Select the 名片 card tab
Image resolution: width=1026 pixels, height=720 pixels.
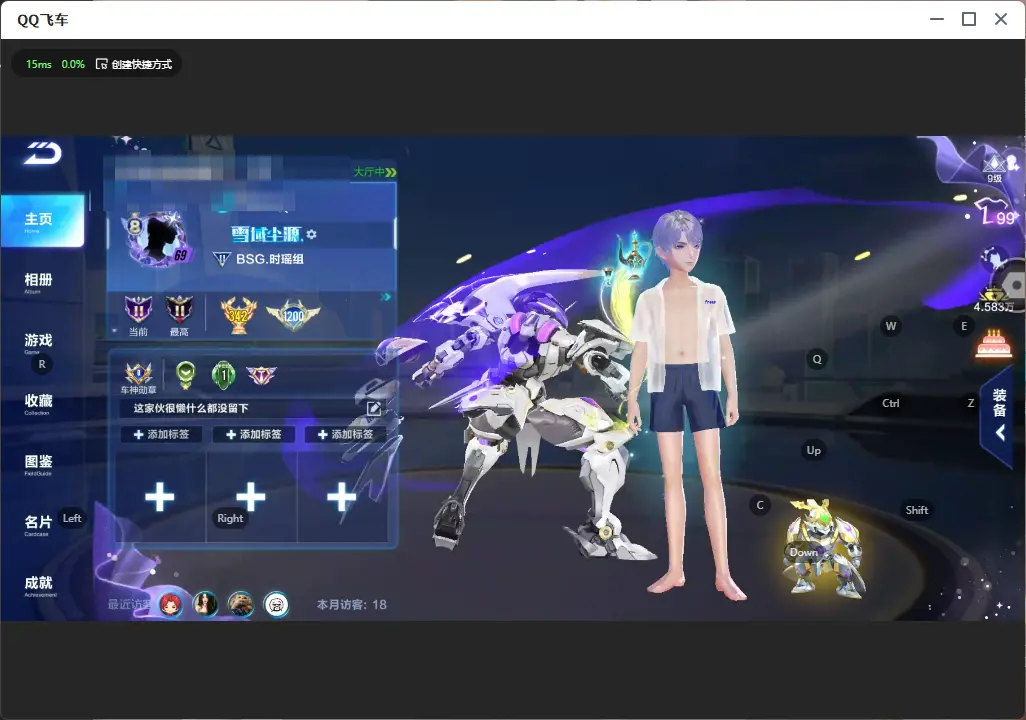pyautogui.click(x=37, y=525)
